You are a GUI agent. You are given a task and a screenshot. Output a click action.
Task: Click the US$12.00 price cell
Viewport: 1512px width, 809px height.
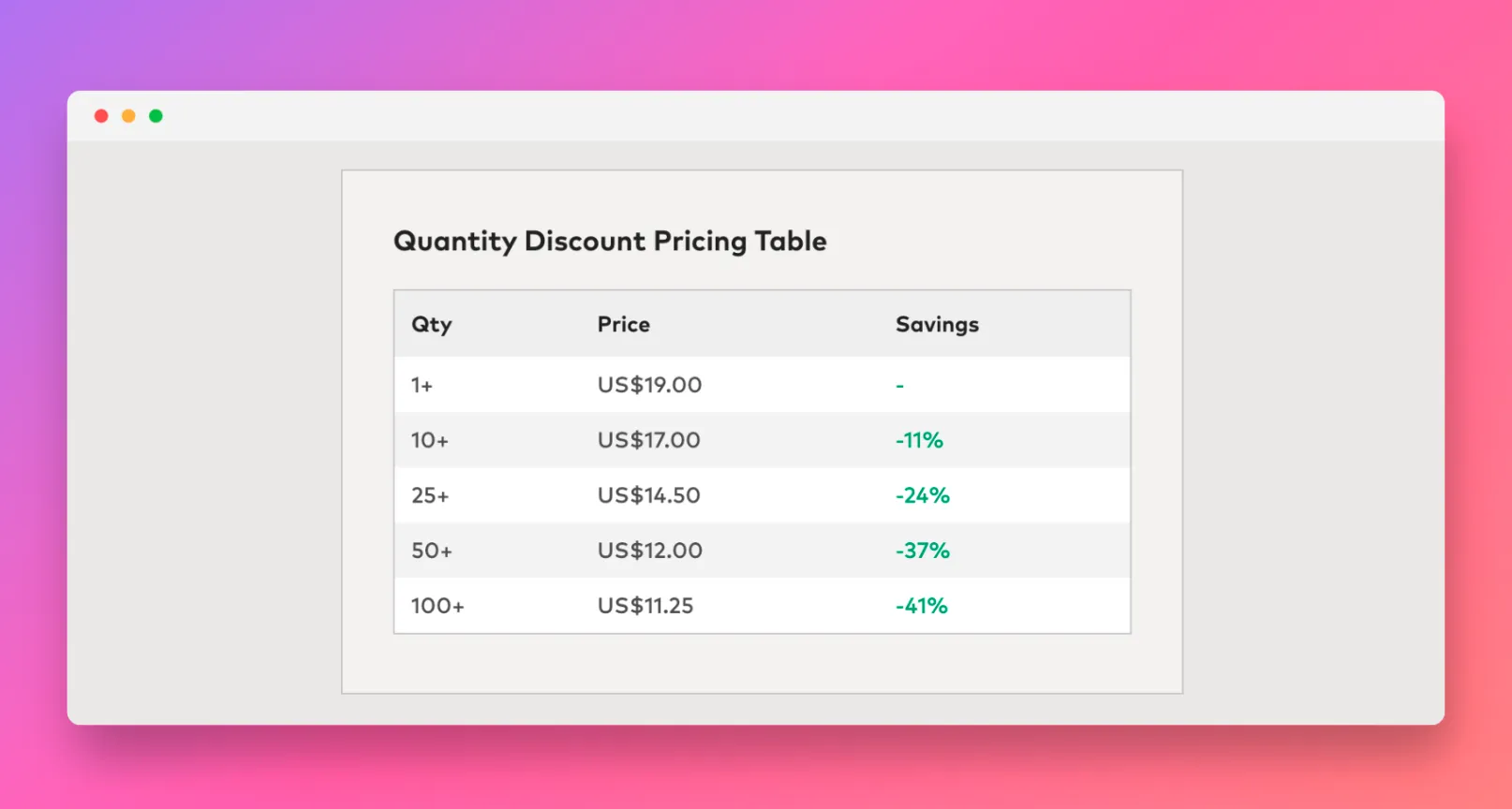pyautogui.click(x=650, y=551)
